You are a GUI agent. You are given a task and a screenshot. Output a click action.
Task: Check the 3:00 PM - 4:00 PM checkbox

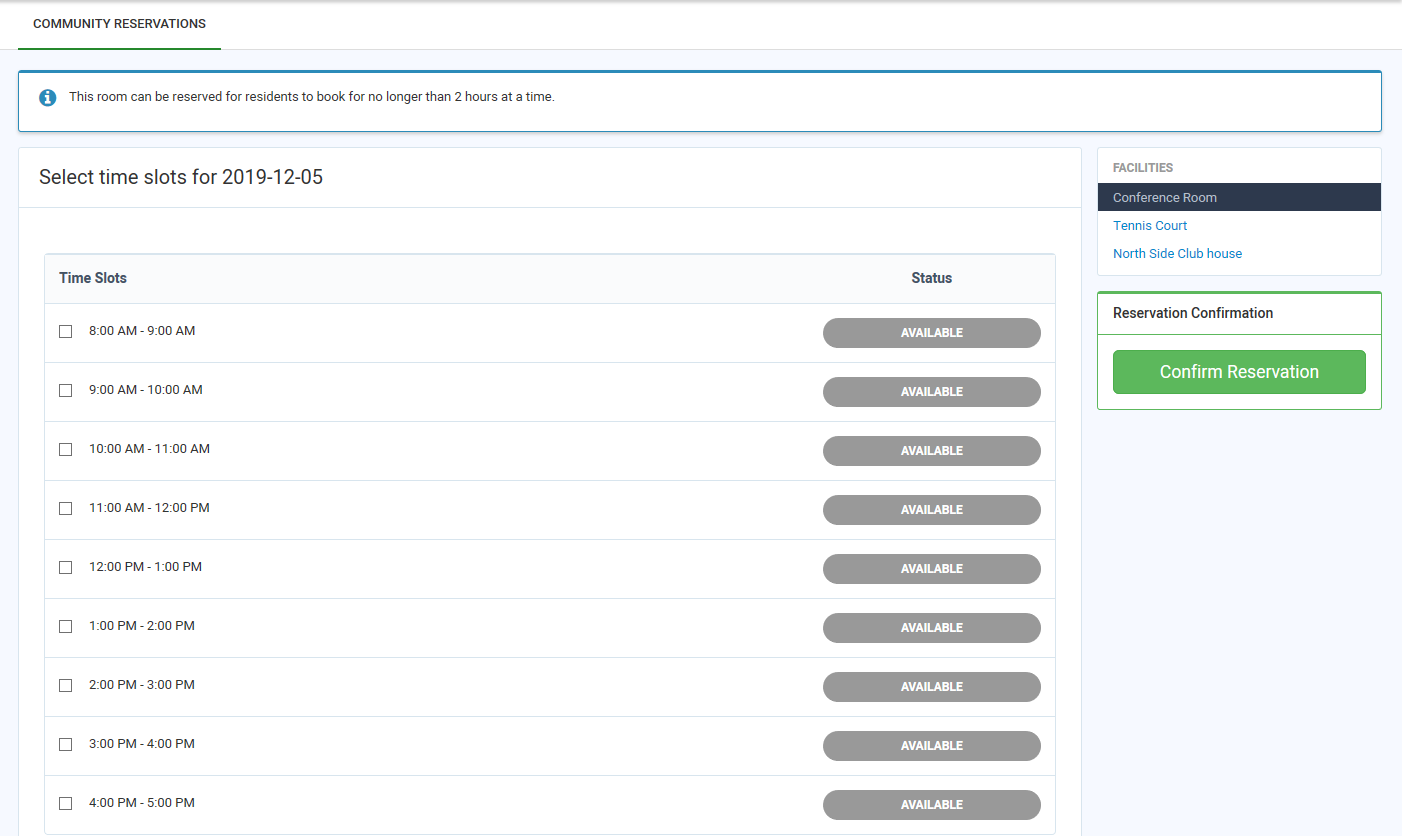(66, 744)
